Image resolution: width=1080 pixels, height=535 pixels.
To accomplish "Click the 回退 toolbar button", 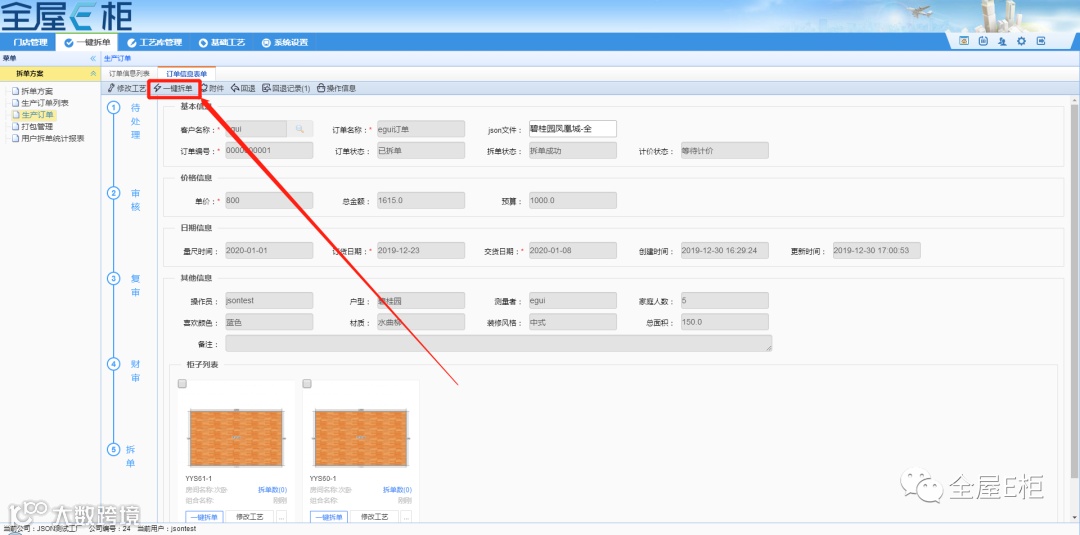I will (242, 88).
